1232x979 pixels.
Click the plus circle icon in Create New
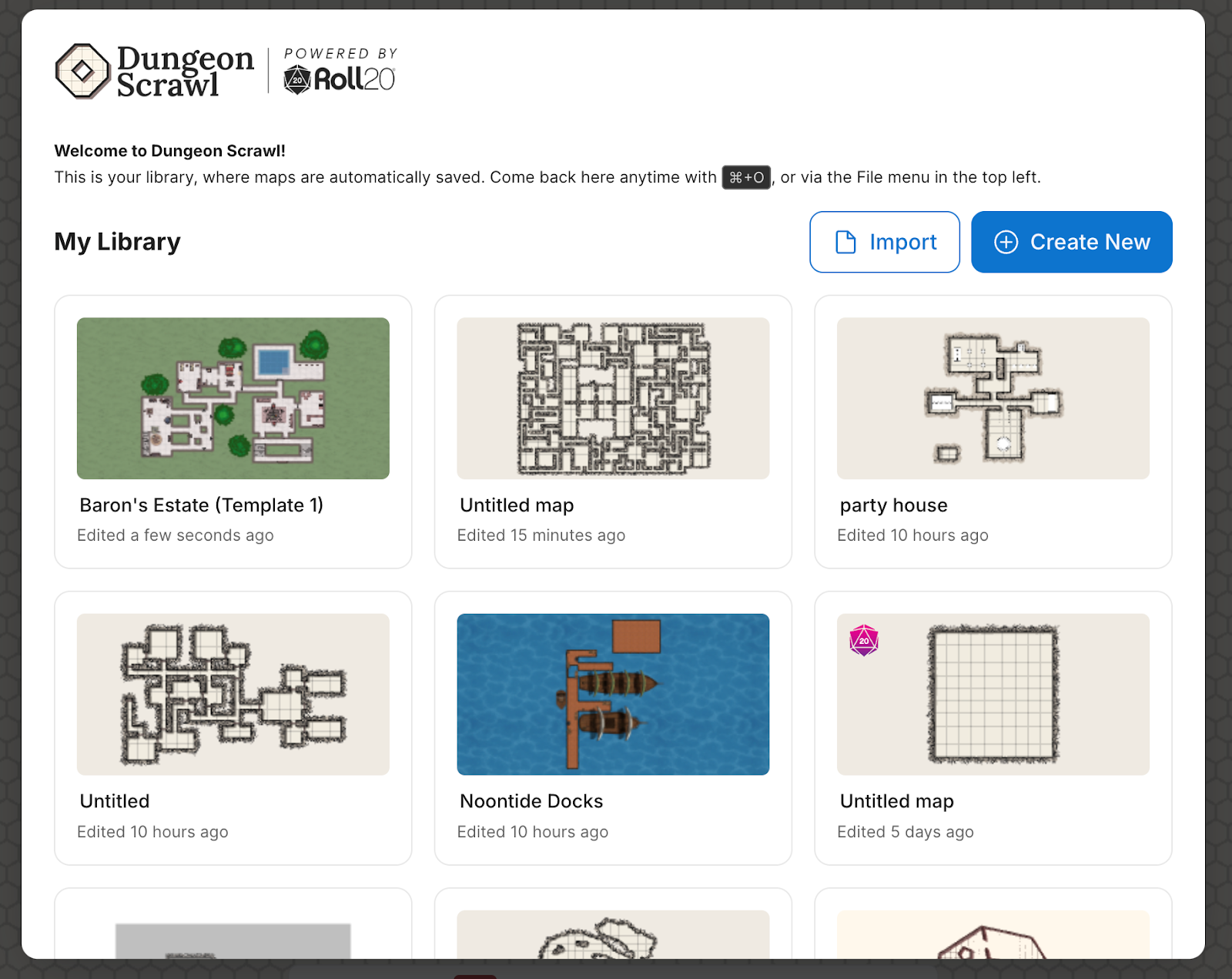coord(1006,242)
